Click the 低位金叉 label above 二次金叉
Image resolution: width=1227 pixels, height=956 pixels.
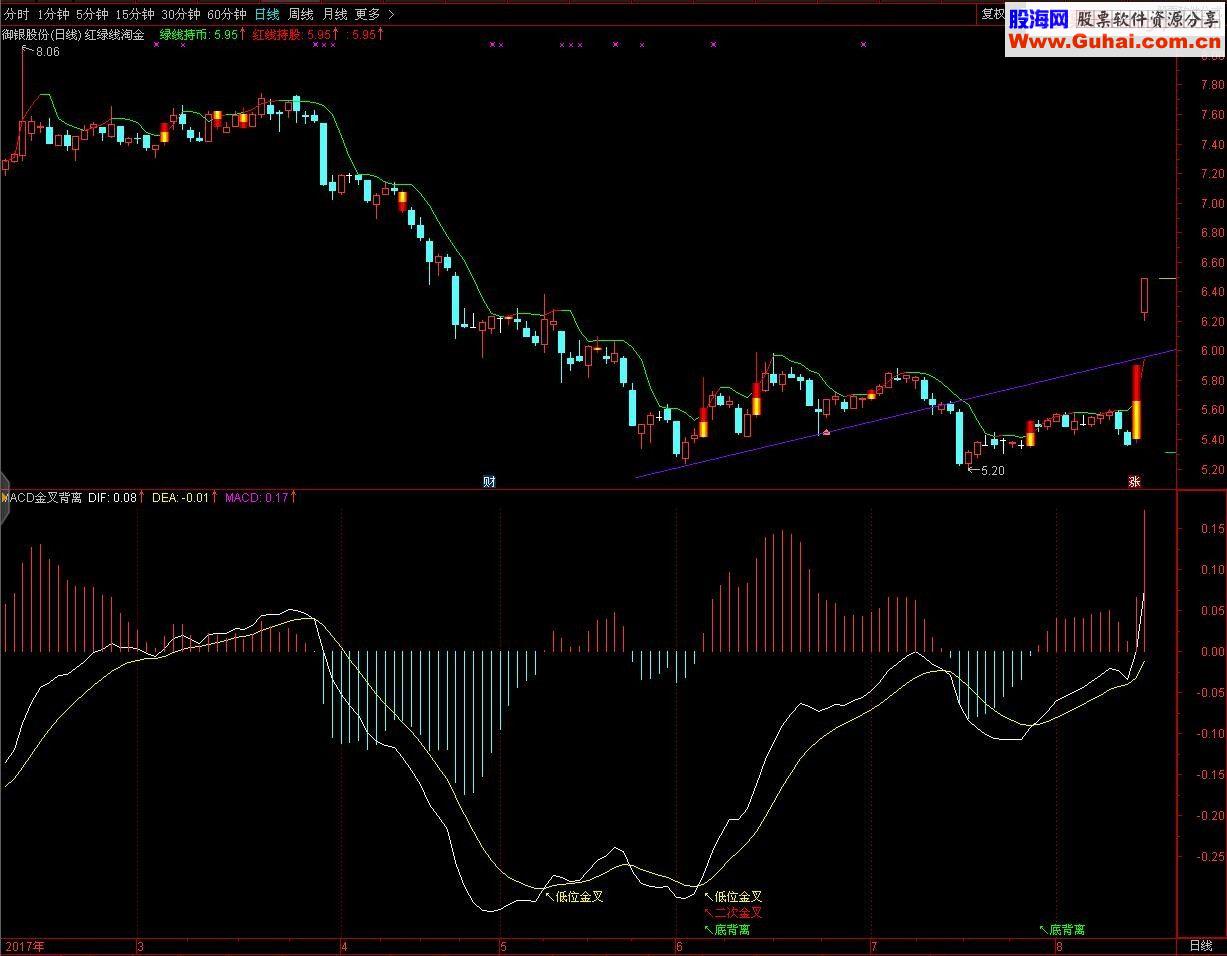pyautogui.click(x=739, y=897)
